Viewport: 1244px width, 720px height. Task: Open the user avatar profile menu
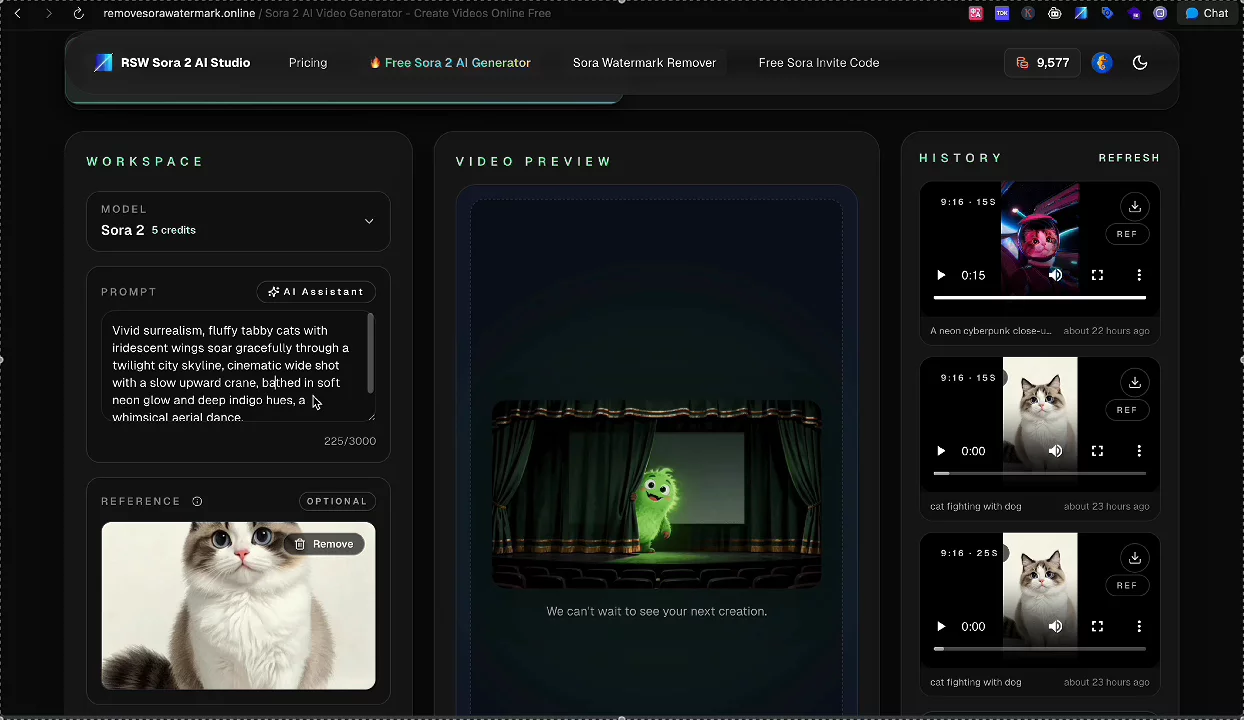click(x=1102, y=63)
